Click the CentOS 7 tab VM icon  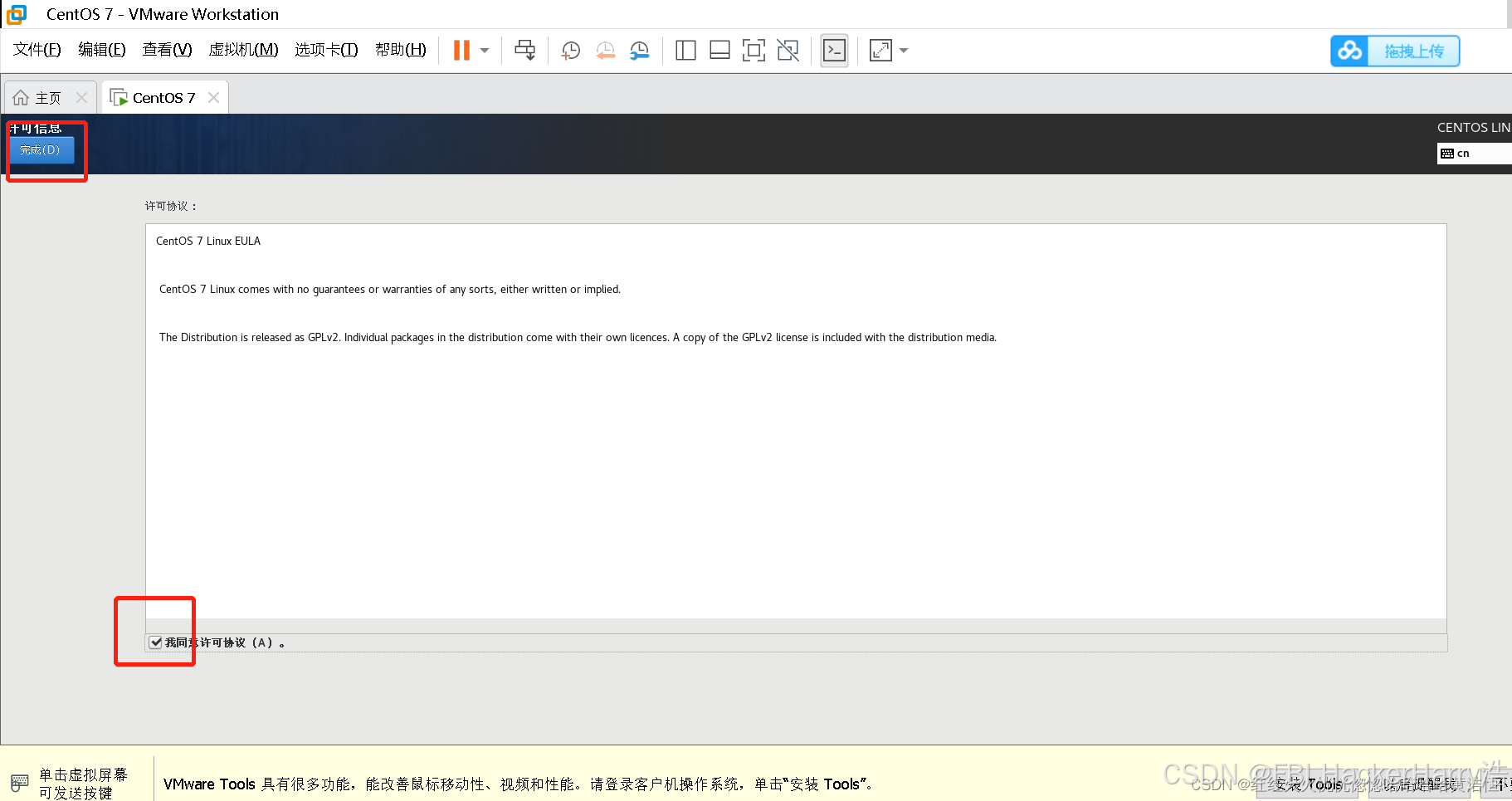click(119, 98)
